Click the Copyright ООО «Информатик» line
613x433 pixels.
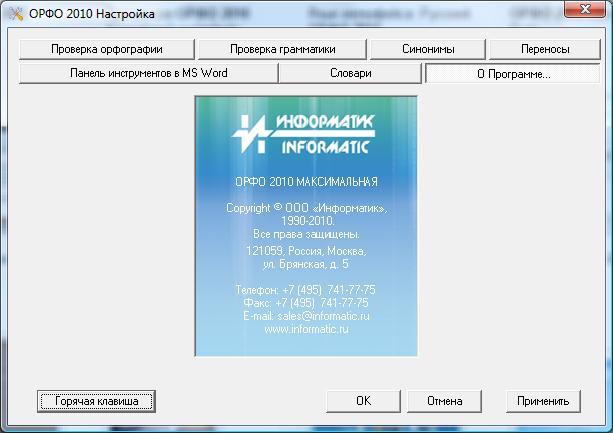(x=306, y=208)
